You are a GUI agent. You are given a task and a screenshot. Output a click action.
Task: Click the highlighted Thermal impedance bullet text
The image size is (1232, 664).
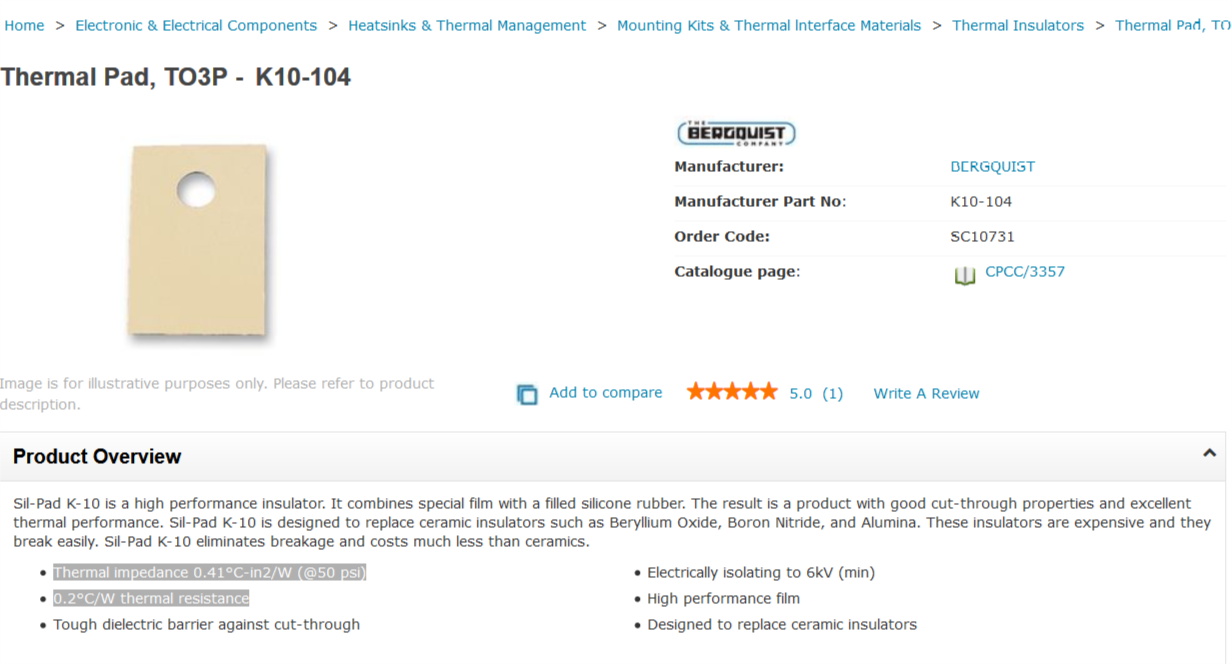point(210,572)
